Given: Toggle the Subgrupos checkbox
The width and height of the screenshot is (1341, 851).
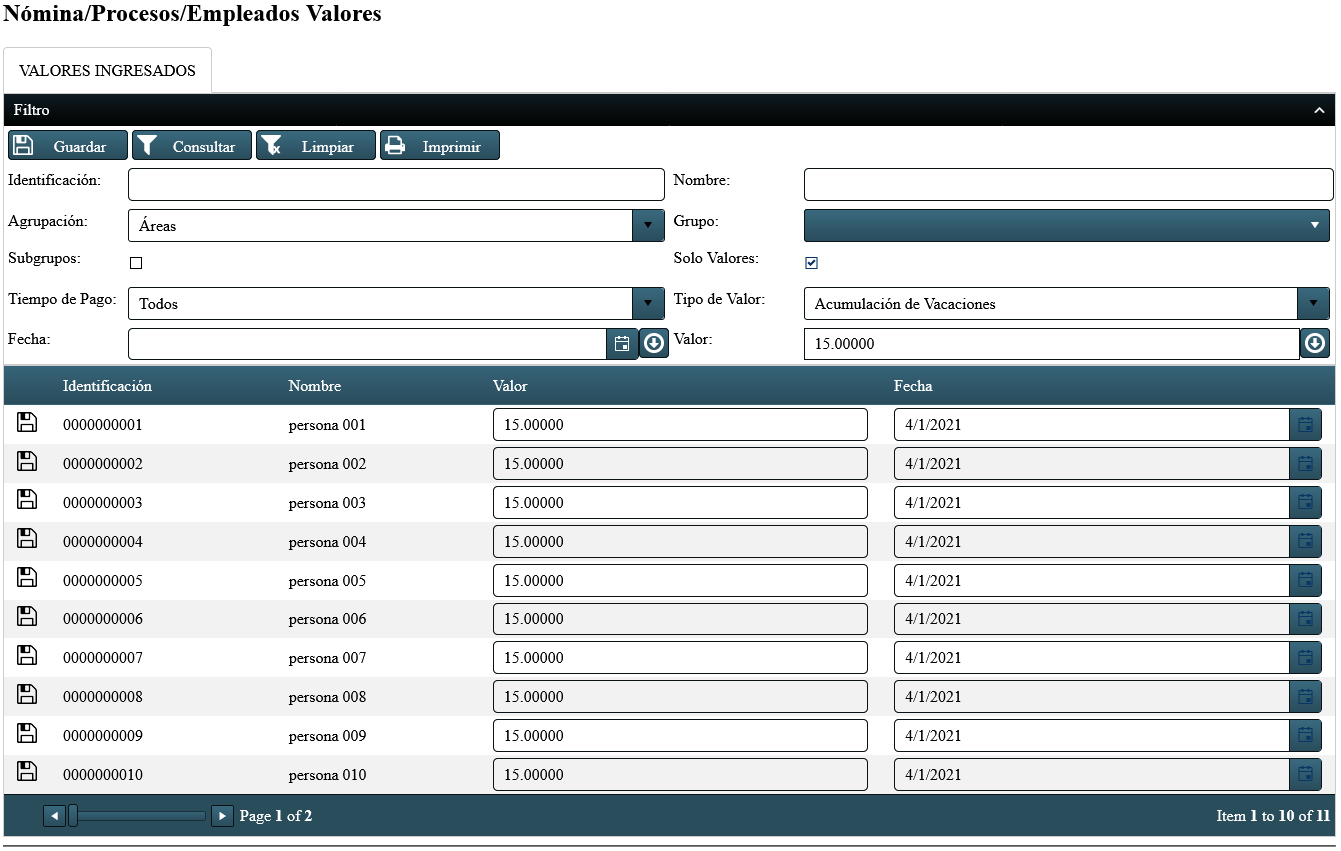Looking at the screenshot, I should click(137, 263).
